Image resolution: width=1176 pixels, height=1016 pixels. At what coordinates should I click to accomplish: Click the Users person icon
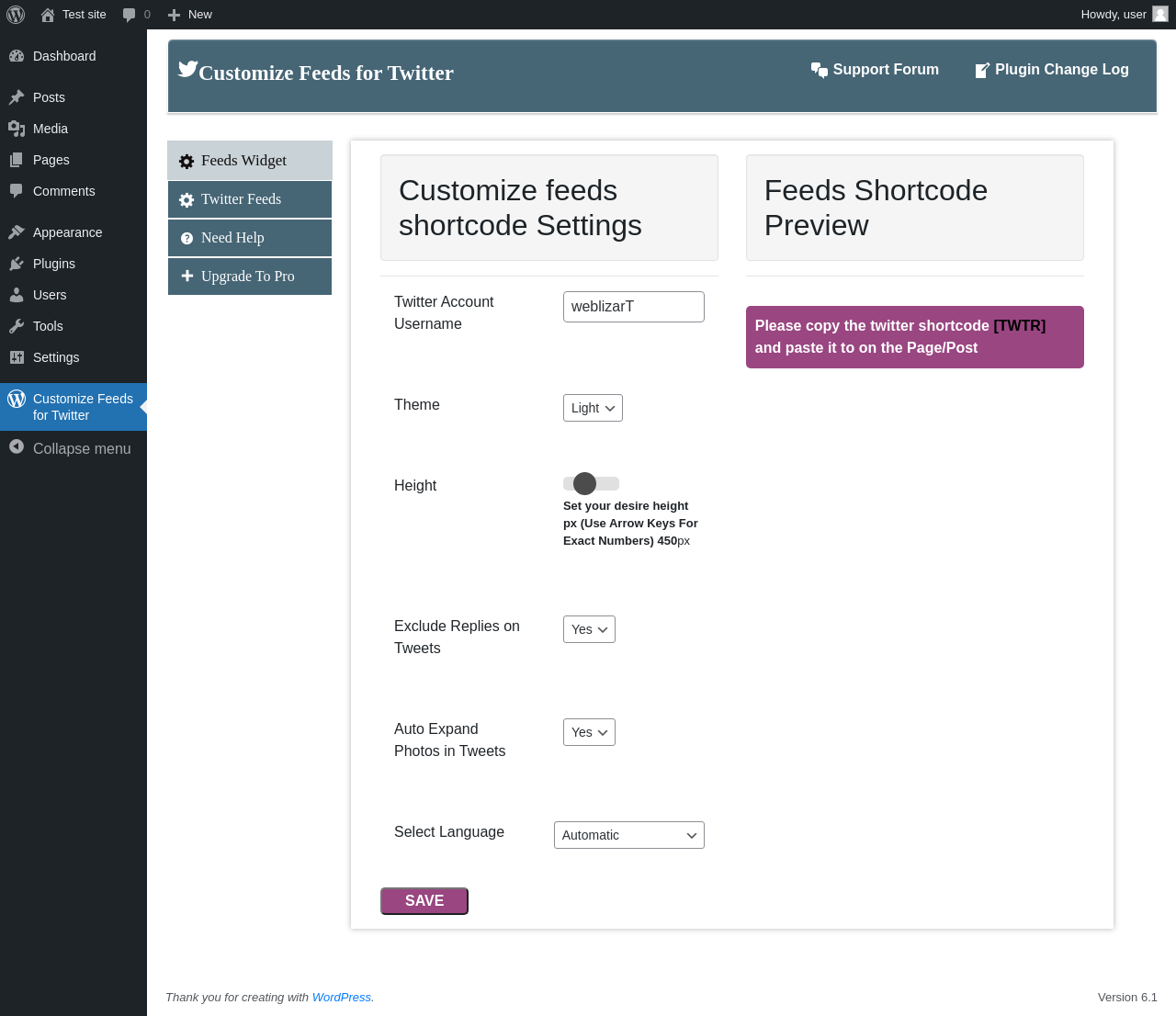click(x=17, y=295)
